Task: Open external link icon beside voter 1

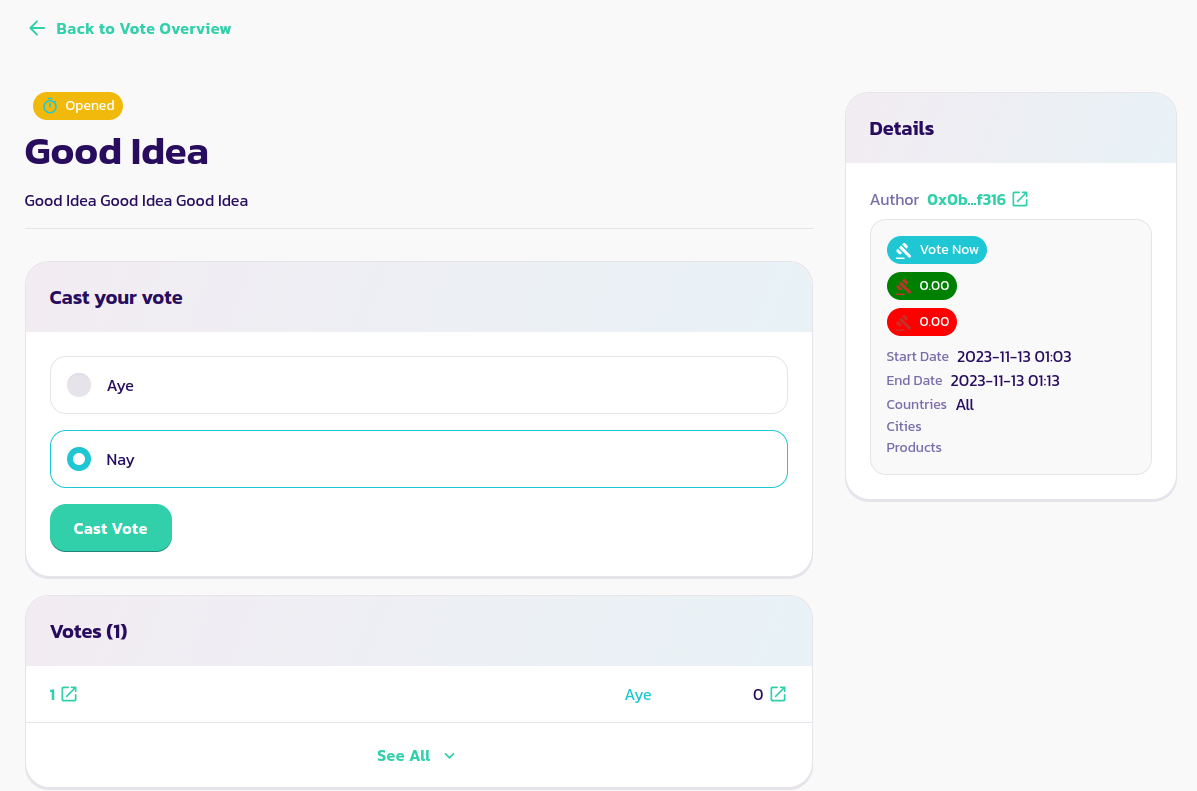Action: 69,694
